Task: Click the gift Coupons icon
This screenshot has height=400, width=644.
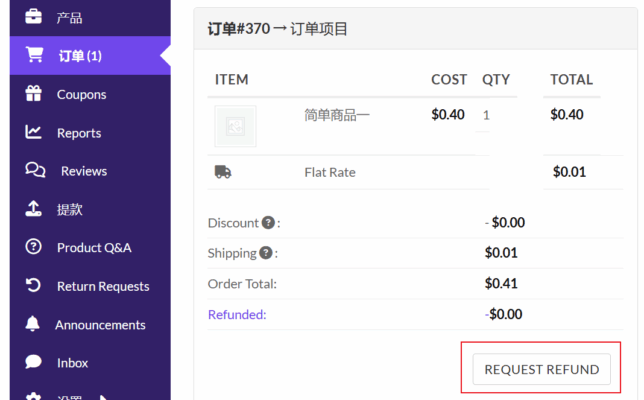Action: [x=34, y=94]
